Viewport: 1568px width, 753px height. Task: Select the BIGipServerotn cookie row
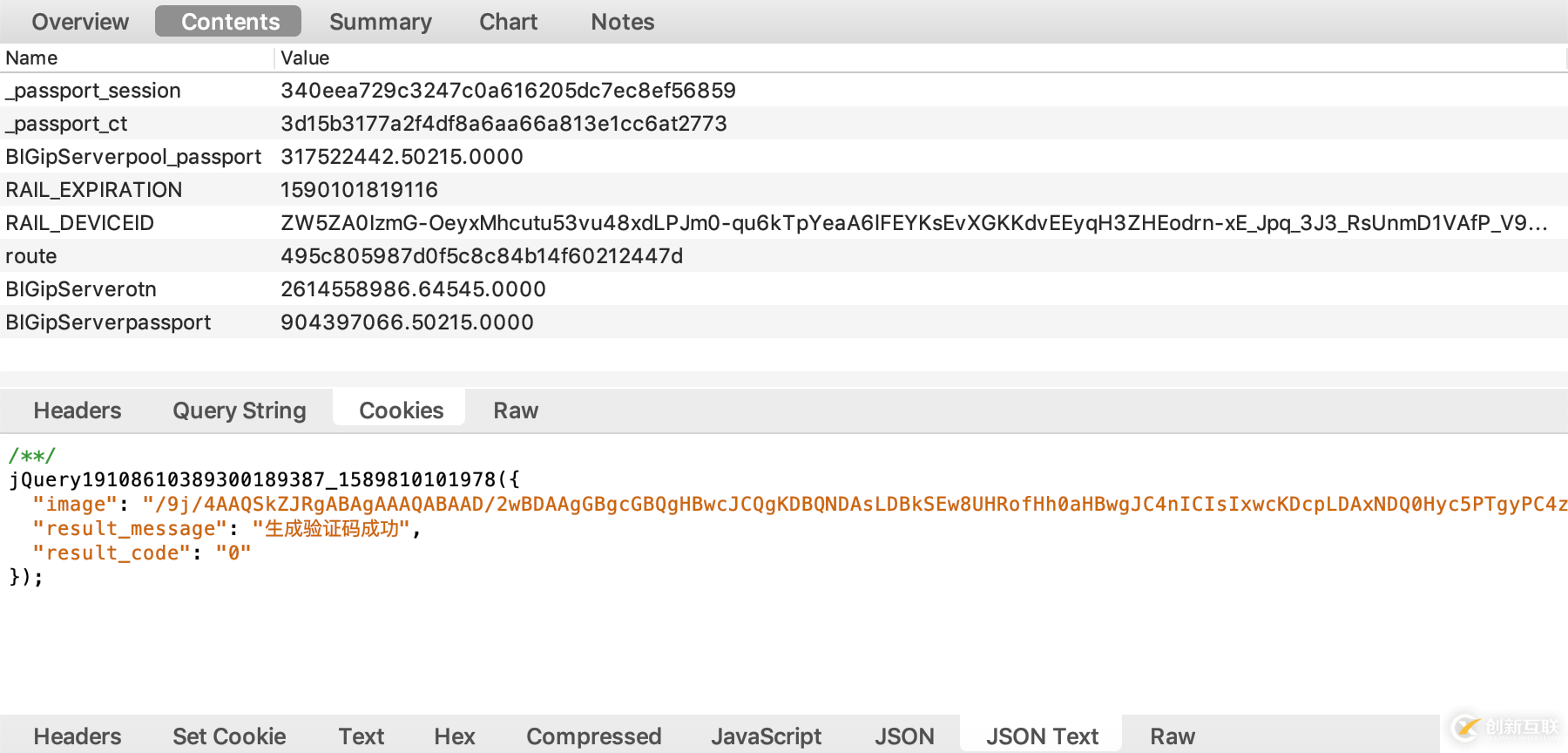coord(81,289)
